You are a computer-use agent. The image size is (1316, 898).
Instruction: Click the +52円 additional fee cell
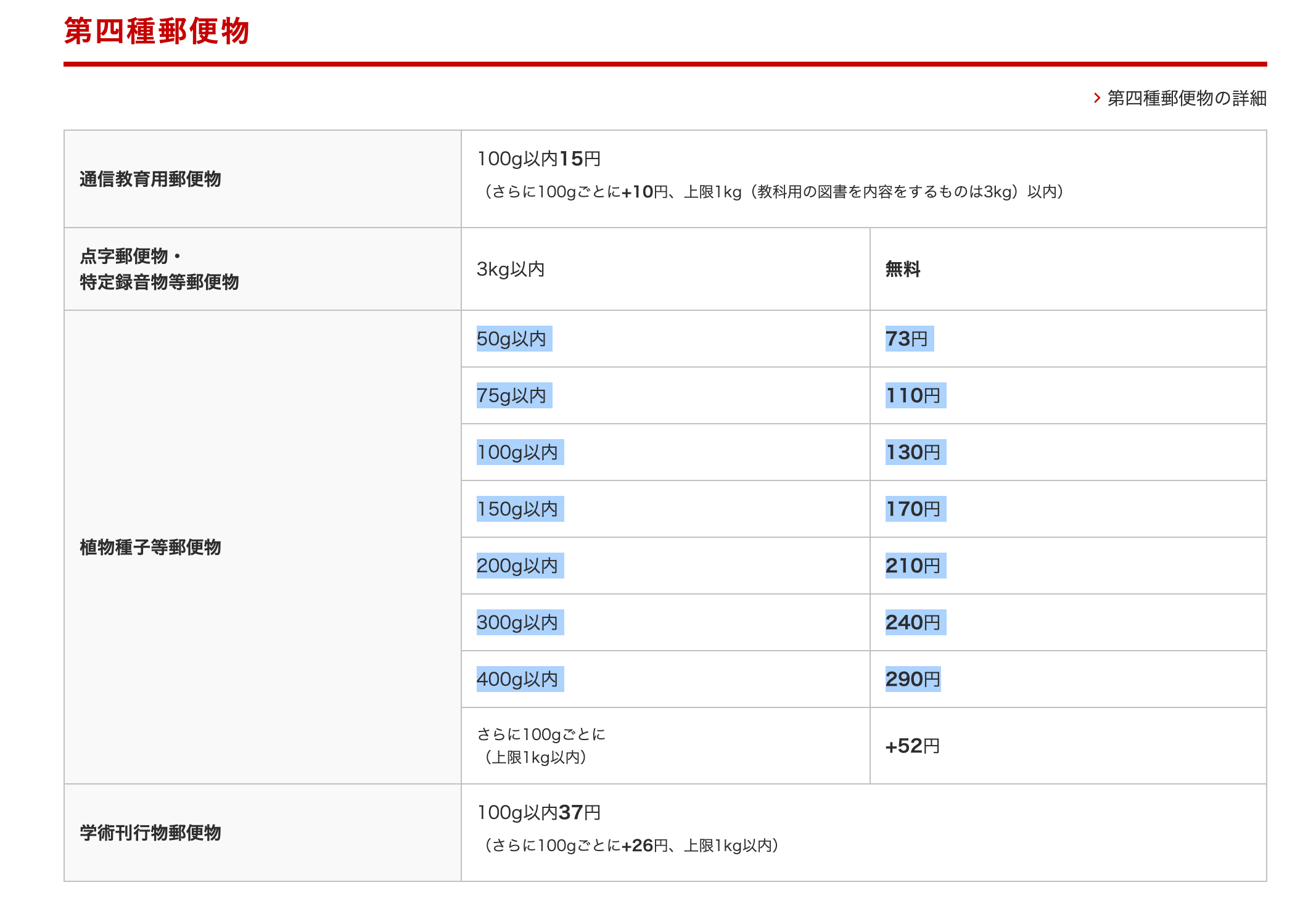coord(913,746)
